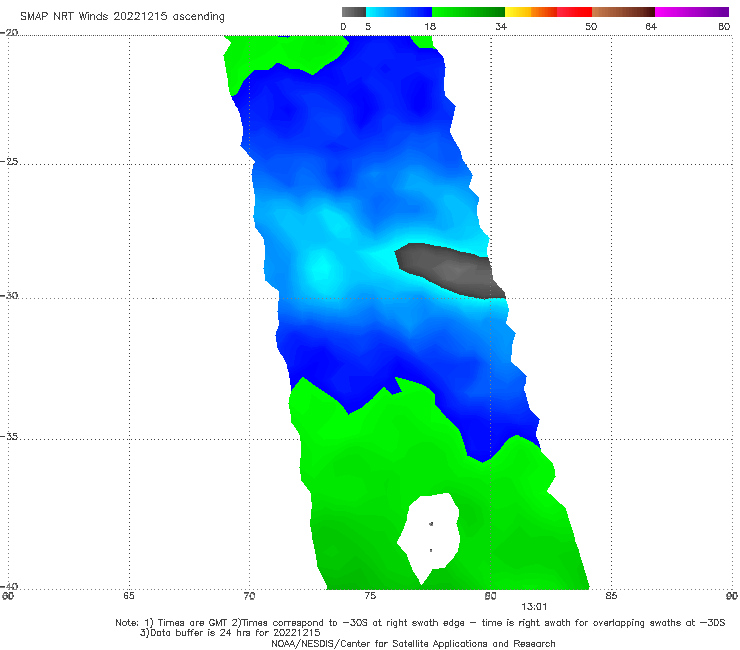This screenshot has width=740, height=650.
Task: Click the NOAA/NESDIS Center for Satellite Applications credit
Action: tap(413, 644)
